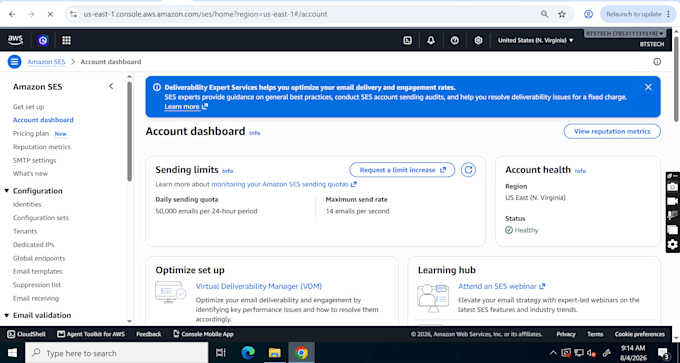The height and width of the screenshot is (363, 680).
Task: Open the Windows Start menu
Action: tap(12, 353)
